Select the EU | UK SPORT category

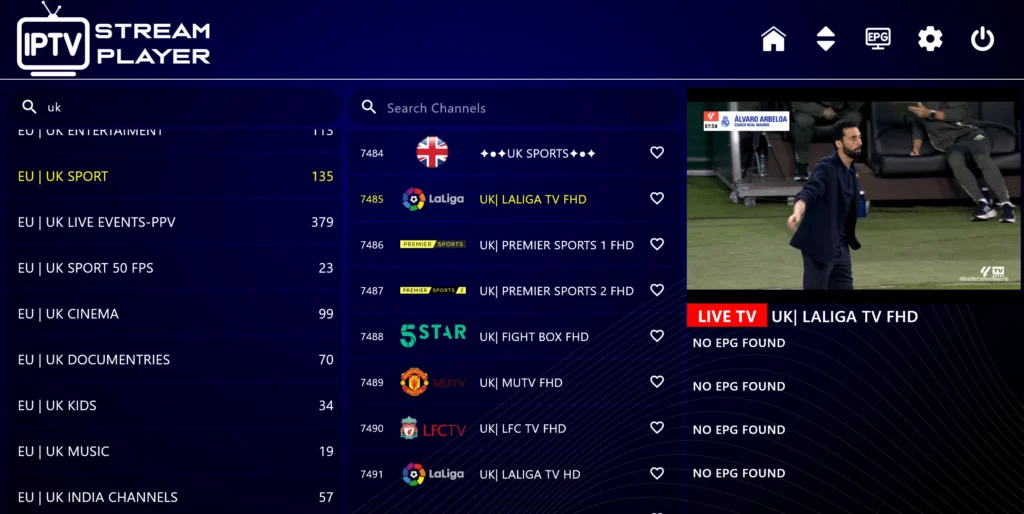pos(175,176)
